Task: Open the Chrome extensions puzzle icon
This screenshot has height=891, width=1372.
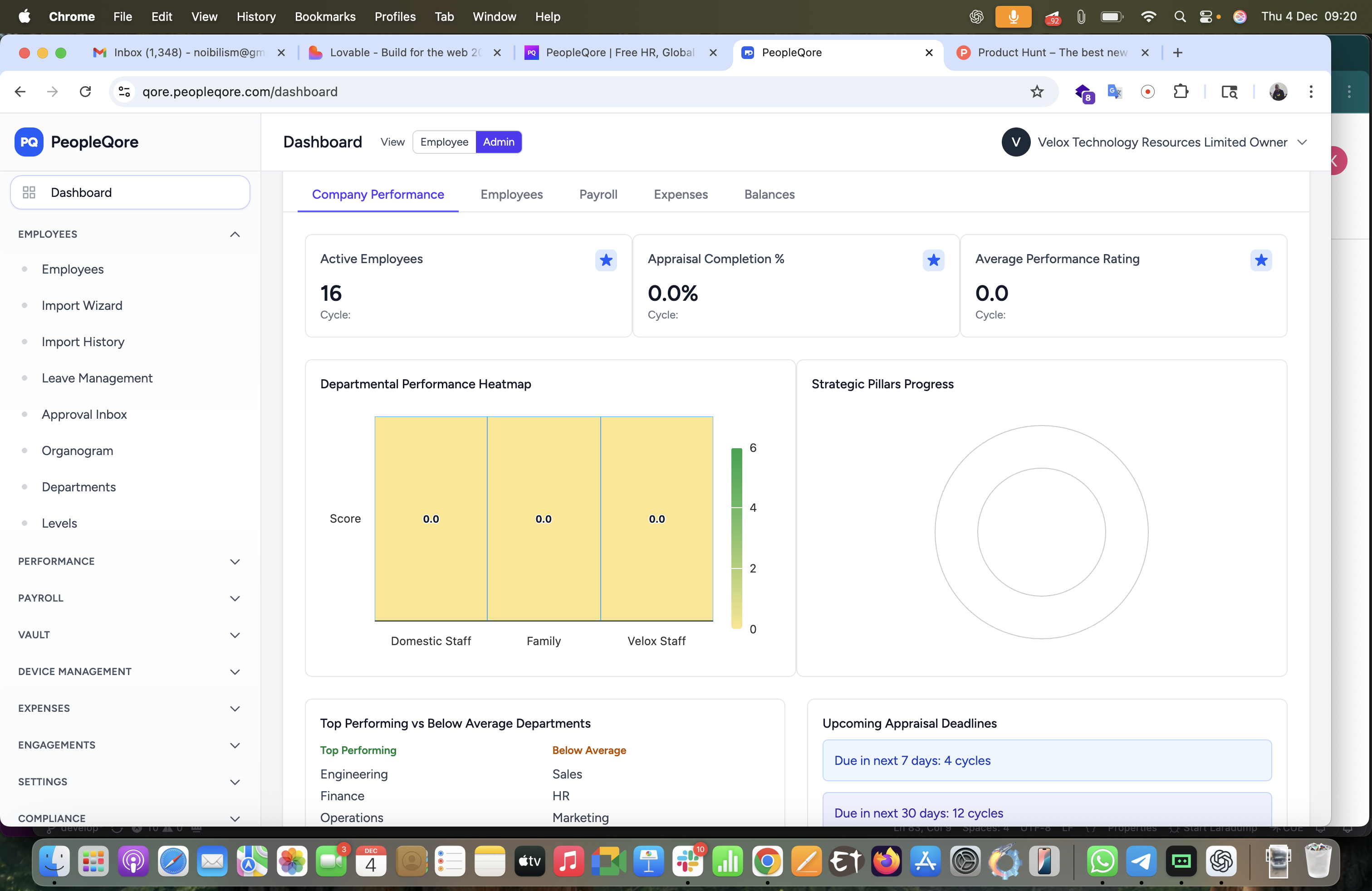Action: [1181, 92]
